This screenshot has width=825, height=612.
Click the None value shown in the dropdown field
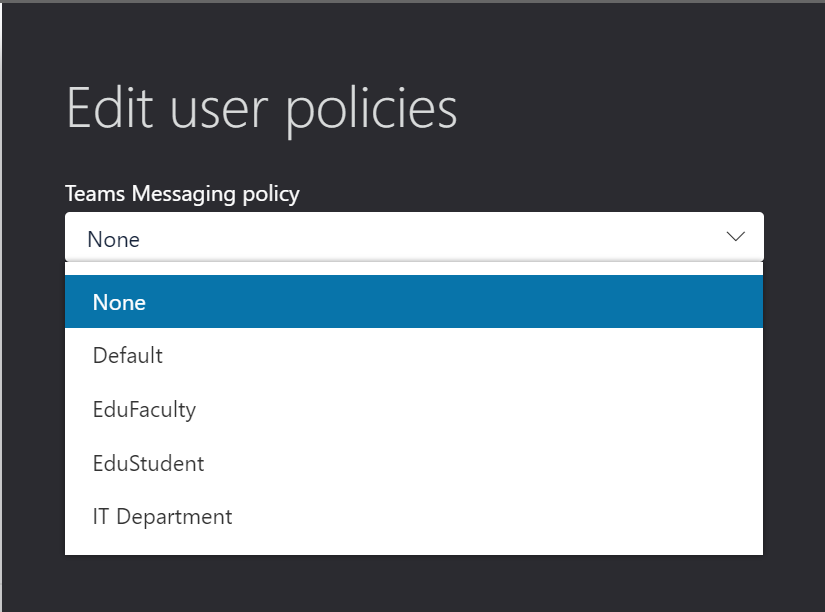(114, 239)
